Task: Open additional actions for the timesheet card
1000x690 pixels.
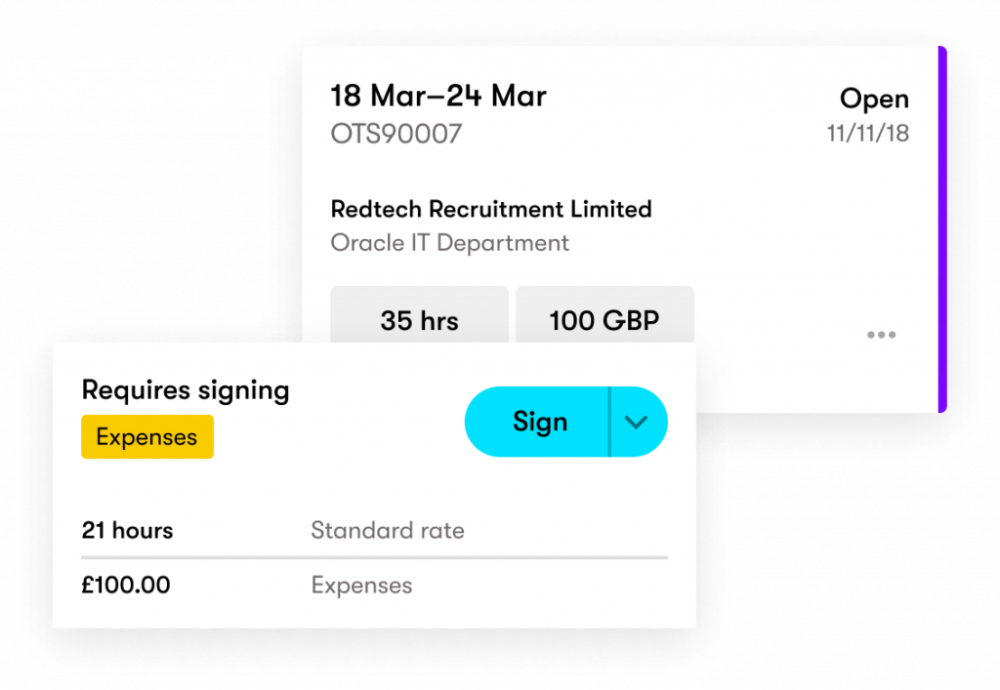Action: pyautogui.click(x=881, y=335)
